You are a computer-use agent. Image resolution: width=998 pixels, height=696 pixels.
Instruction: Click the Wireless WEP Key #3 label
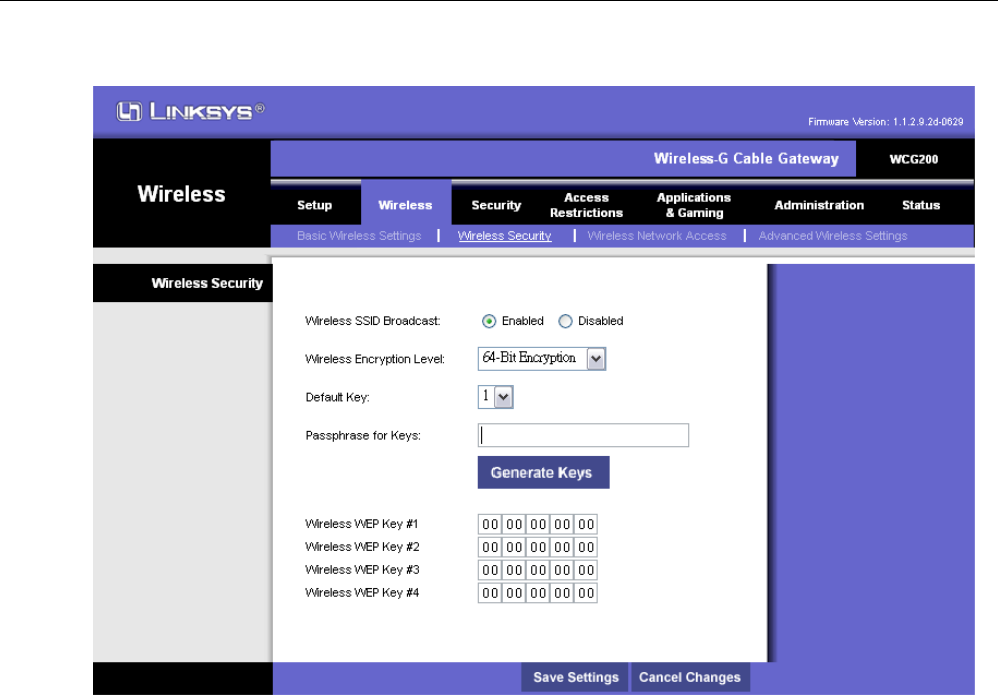point(362,570)
